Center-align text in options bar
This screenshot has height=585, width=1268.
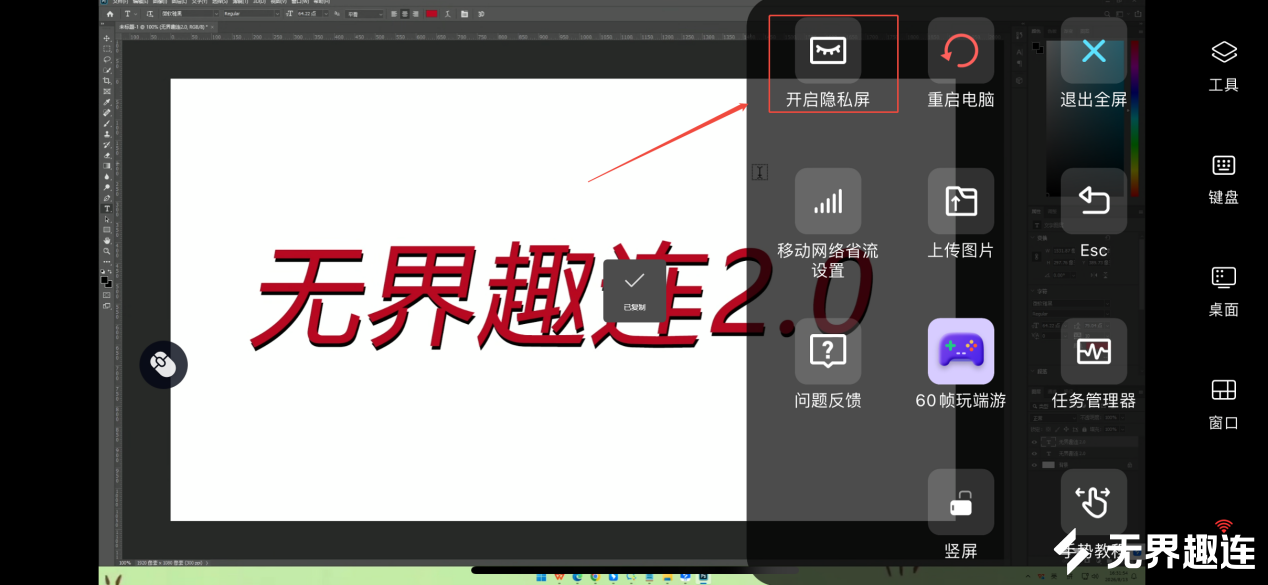click(404, 14)
